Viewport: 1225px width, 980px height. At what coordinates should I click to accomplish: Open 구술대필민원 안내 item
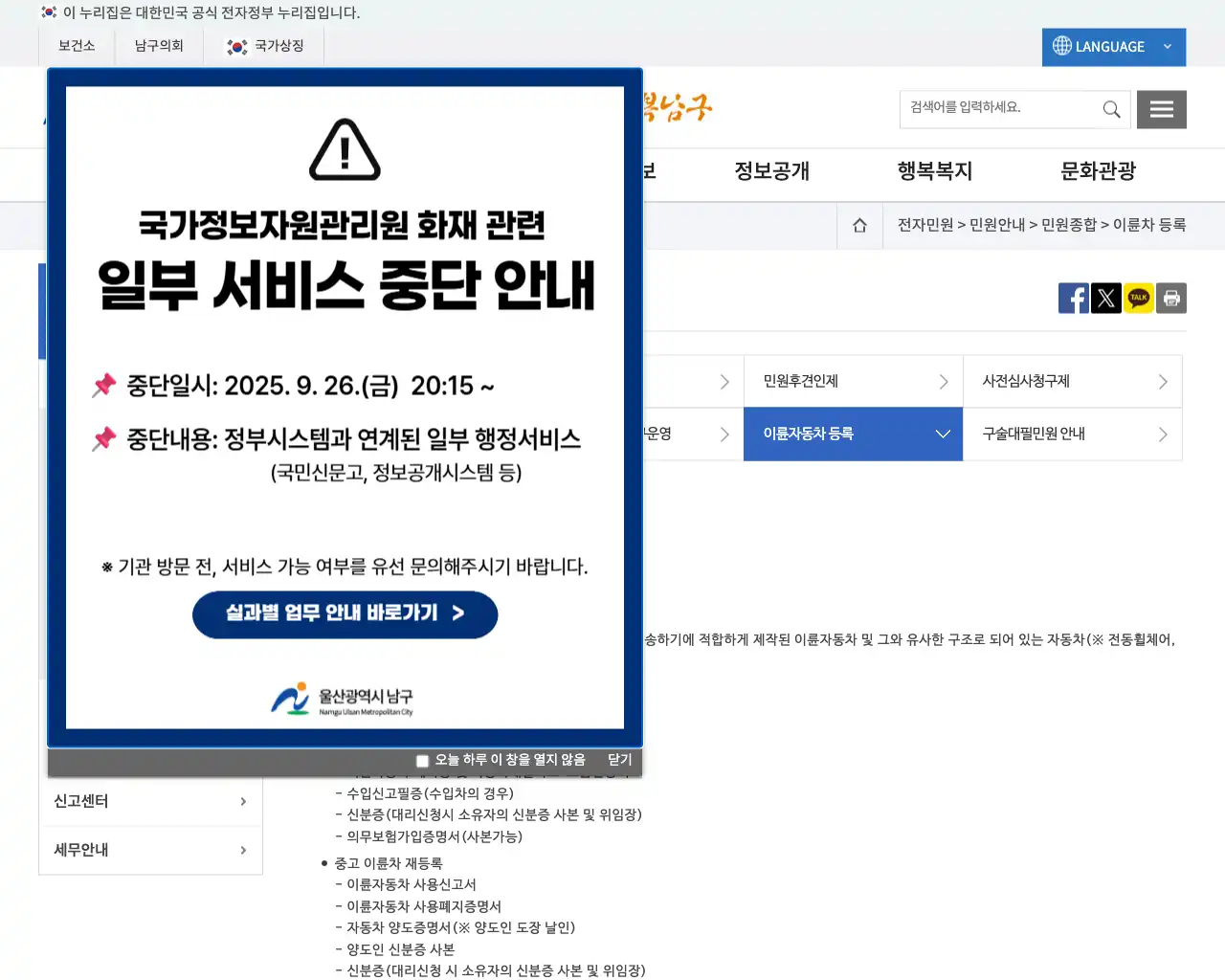(x=1072, y=434)
